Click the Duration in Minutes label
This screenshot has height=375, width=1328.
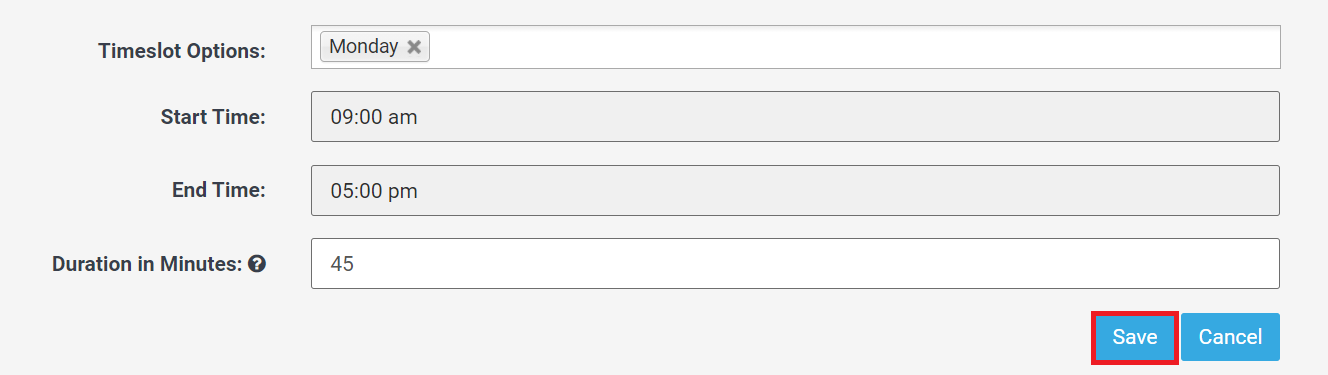(x=147, y=264)
